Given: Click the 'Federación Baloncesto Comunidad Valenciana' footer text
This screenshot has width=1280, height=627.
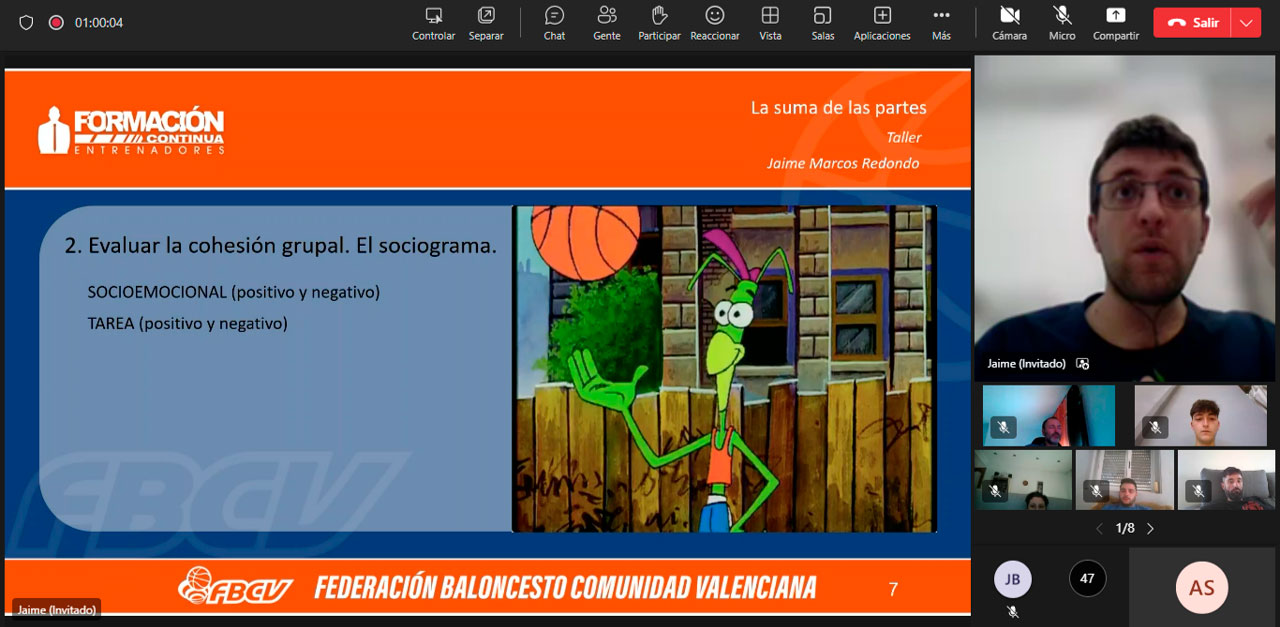Looking at the screenshot, I should [565, 587].
